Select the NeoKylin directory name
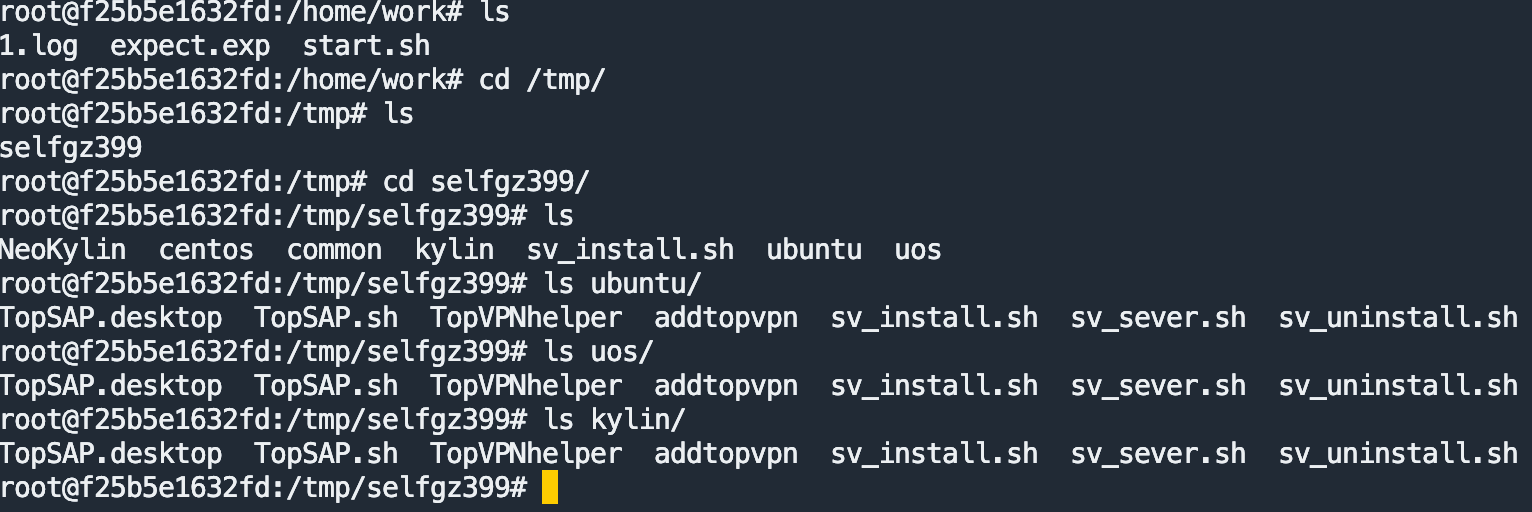Screen dimensions: 1532x512 click(63, 250)
